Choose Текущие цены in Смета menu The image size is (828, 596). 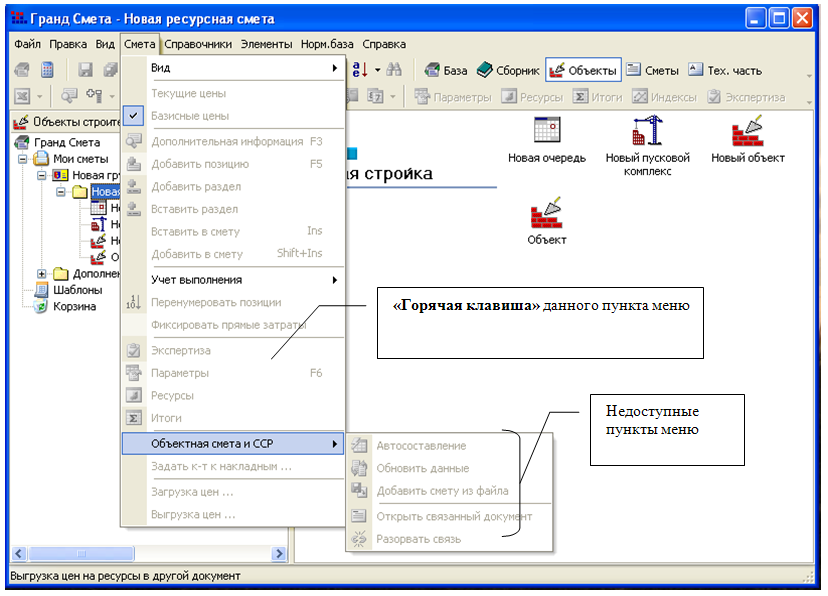(x=233, y=93)
